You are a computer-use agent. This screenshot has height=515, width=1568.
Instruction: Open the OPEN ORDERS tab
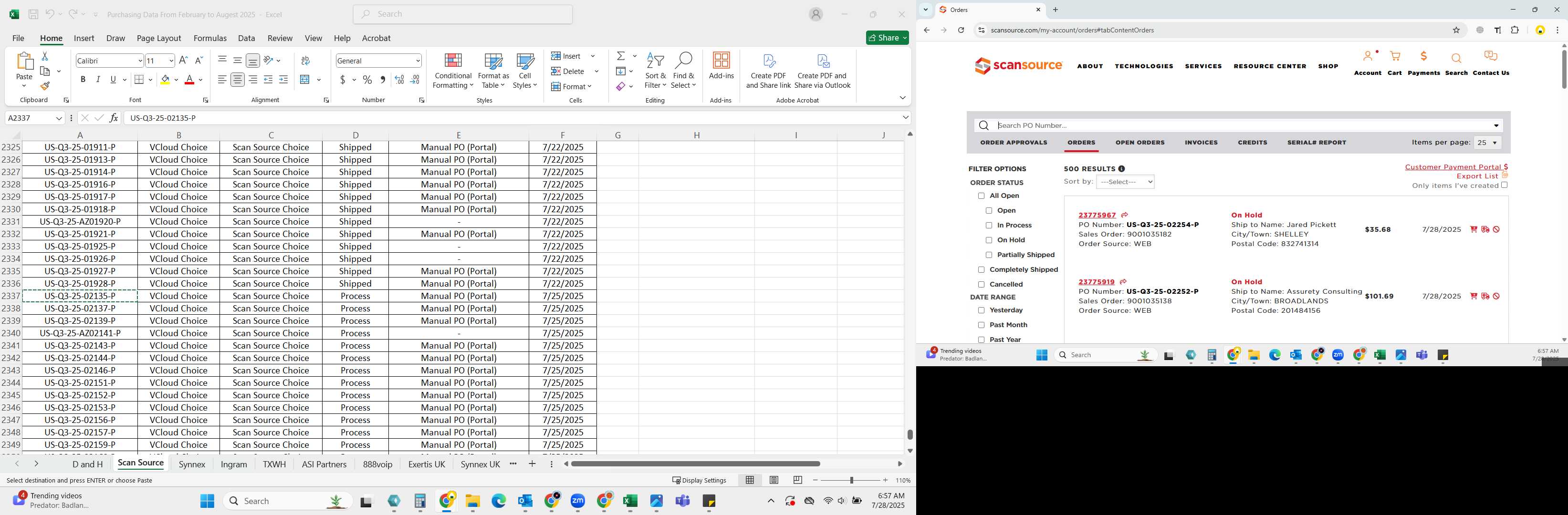(x=1139, y=143)
